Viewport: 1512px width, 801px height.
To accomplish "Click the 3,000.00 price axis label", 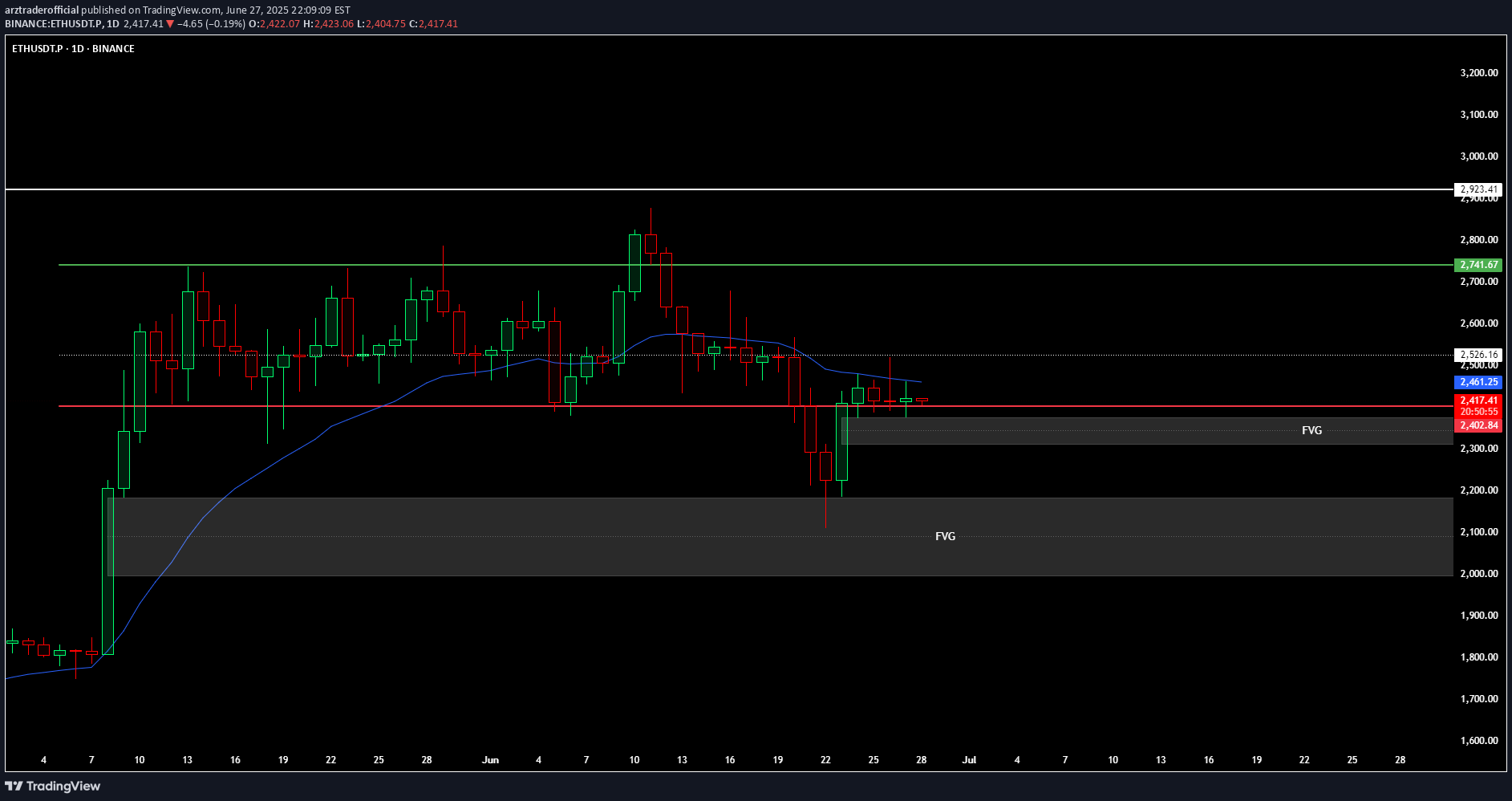I will (1479, 157).
